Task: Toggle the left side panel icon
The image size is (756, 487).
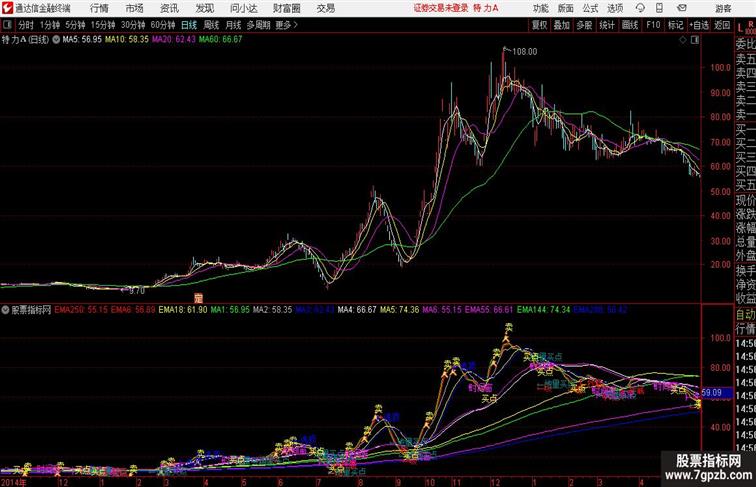Action: pyautogui.click(x=7, y=25)
